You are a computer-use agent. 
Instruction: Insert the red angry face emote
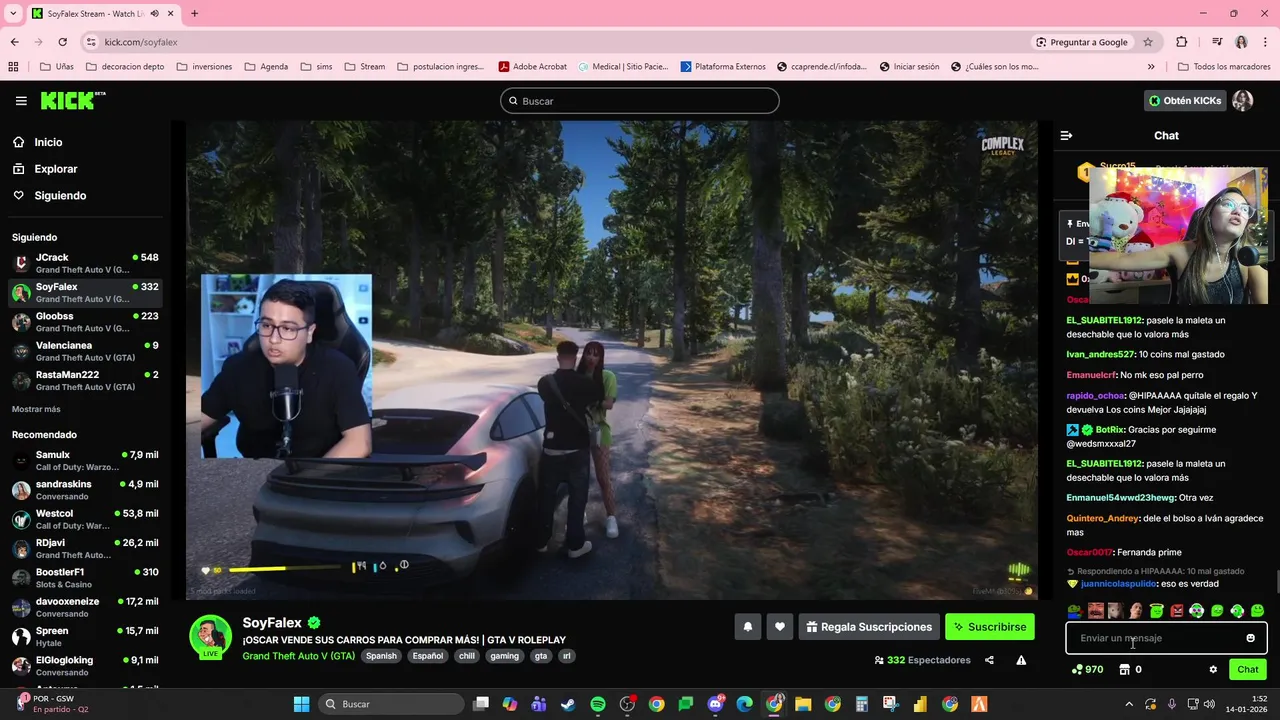click(x=1177, y=611)
